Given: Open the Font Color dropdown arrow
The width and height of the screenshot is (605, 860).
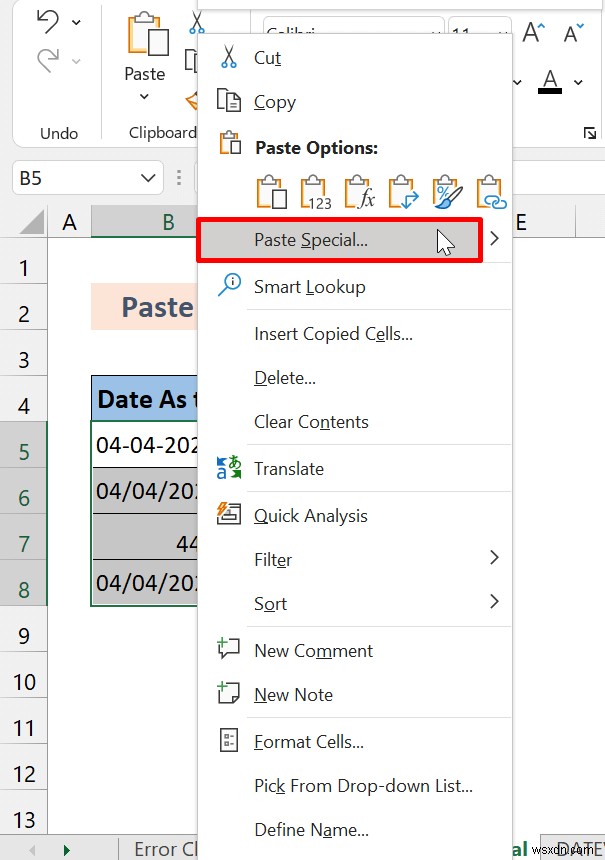Looking at the screenshot, I should pyautogui.click(x=578, y=82).
